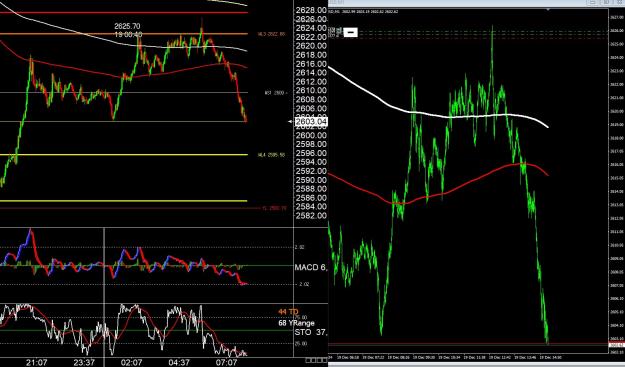
Task: Click the right chart current price tag
Action: tap(617, 345)
